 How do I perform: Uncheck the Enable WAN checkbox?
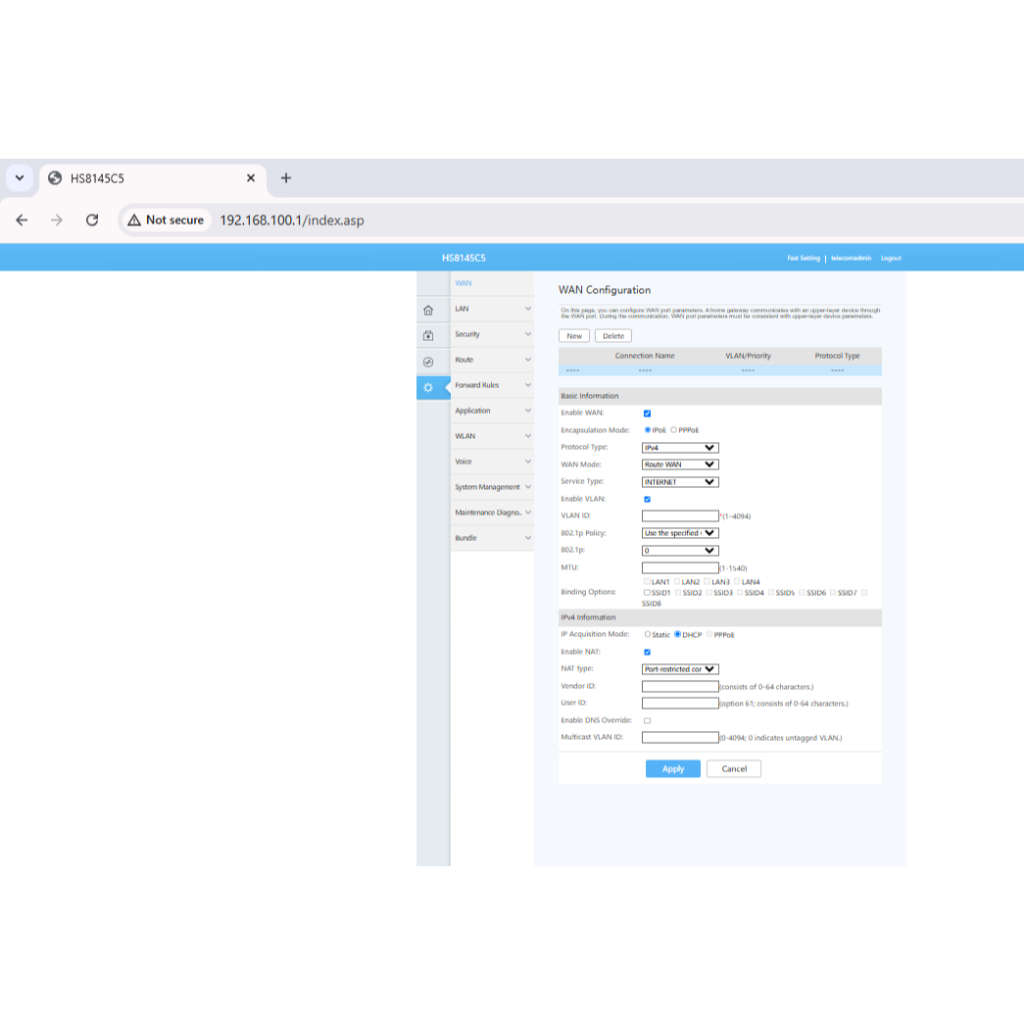pos(647,413)
